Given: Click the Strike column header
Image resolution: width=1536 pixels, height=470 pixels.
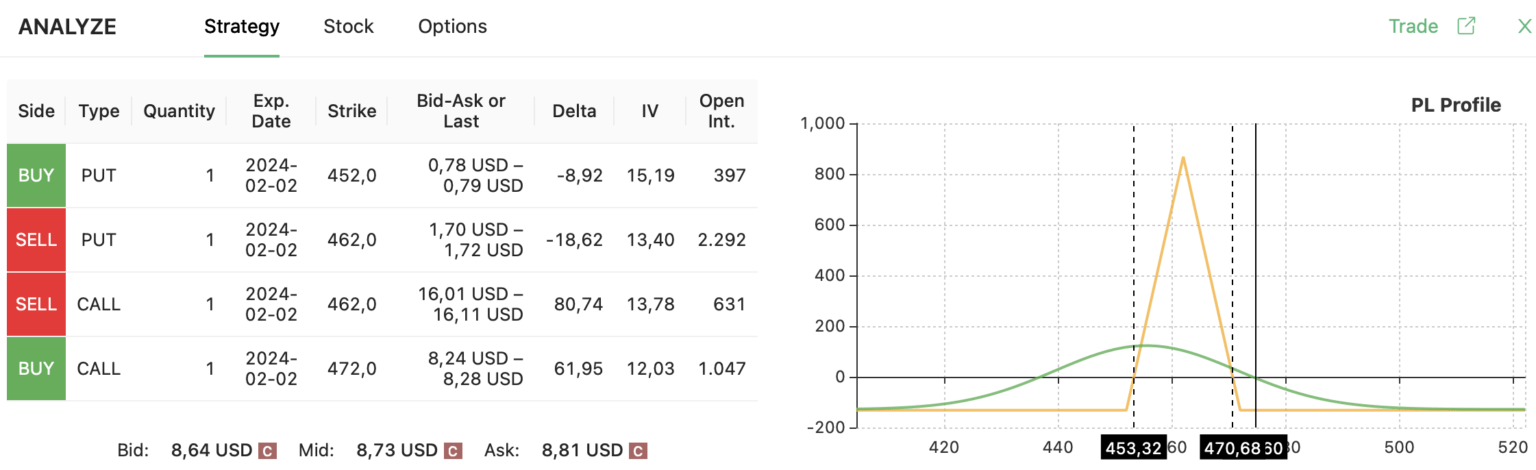Looking at the screenshot, I should coord(352,111).
